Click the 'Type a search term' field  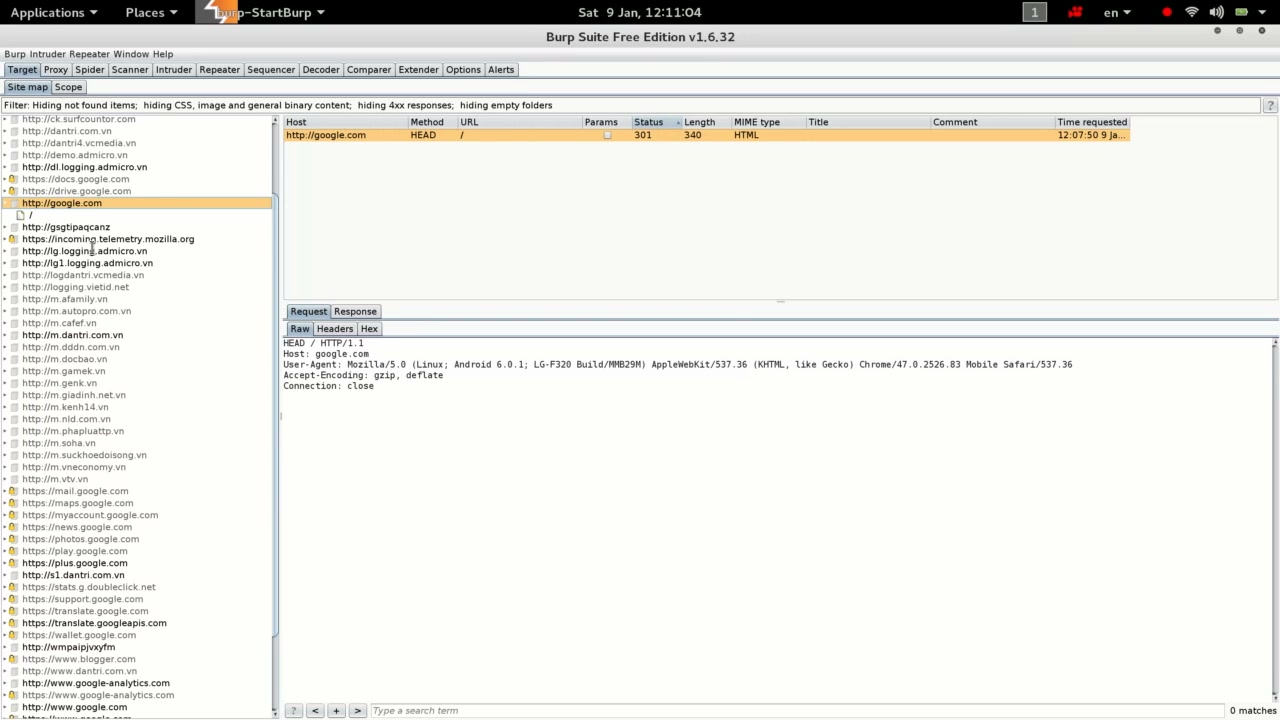797,710
